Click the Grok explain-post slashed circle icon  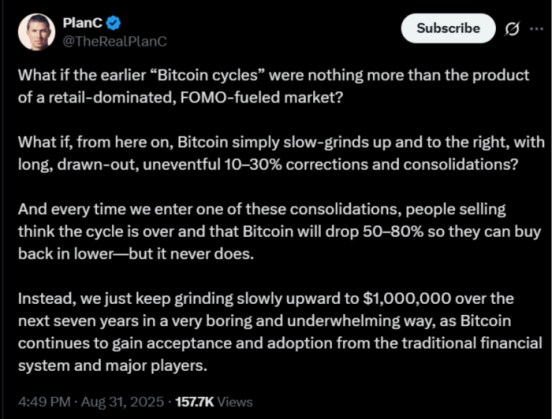pyautogui.click(x=512, y=29)
